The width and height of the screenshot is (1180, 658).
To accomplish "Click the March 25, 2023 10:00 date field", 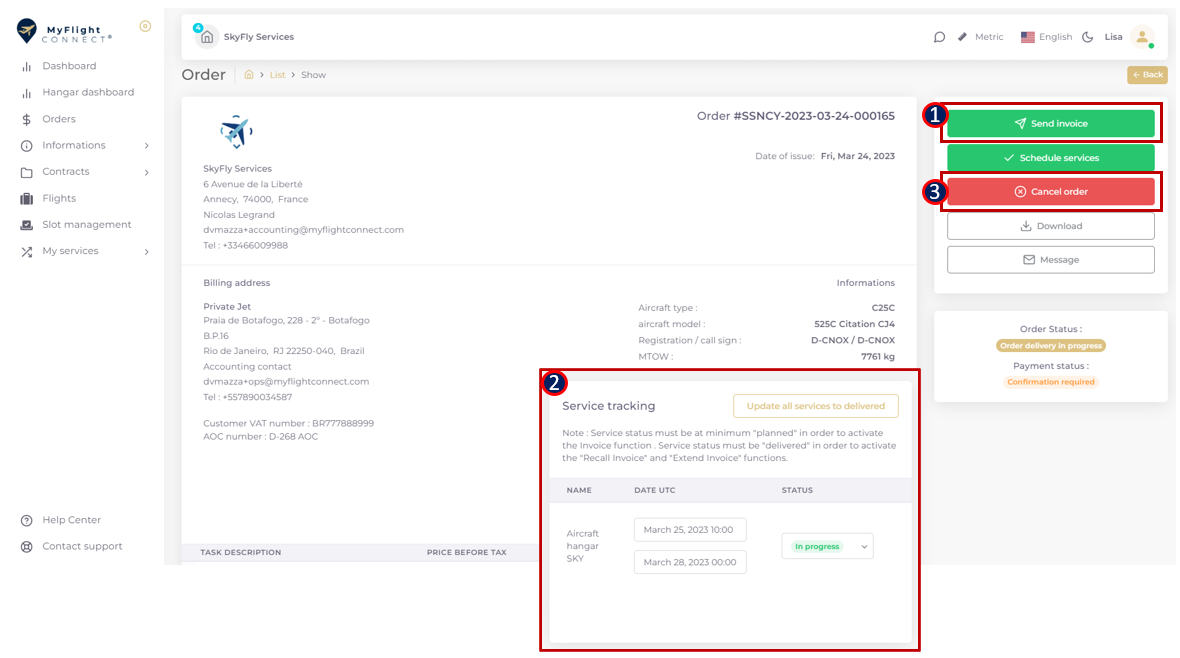I will click(690, 530).
